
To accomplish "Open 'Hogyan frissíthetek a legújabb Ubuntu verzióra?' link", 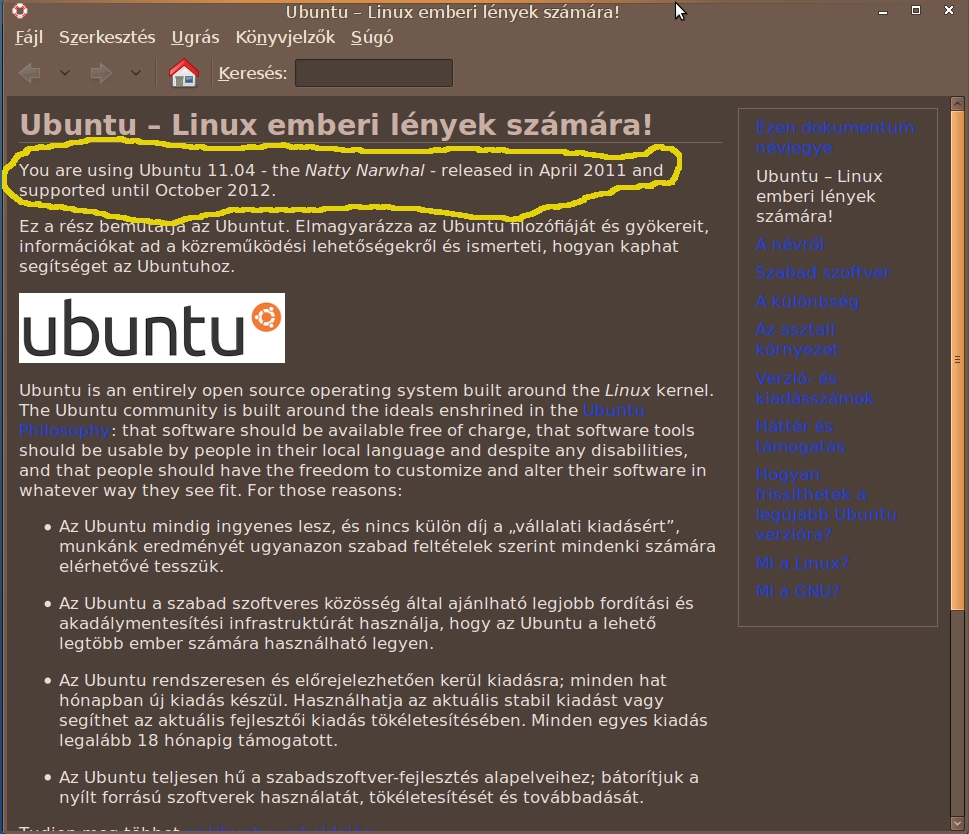I will [x=826, y=504].
